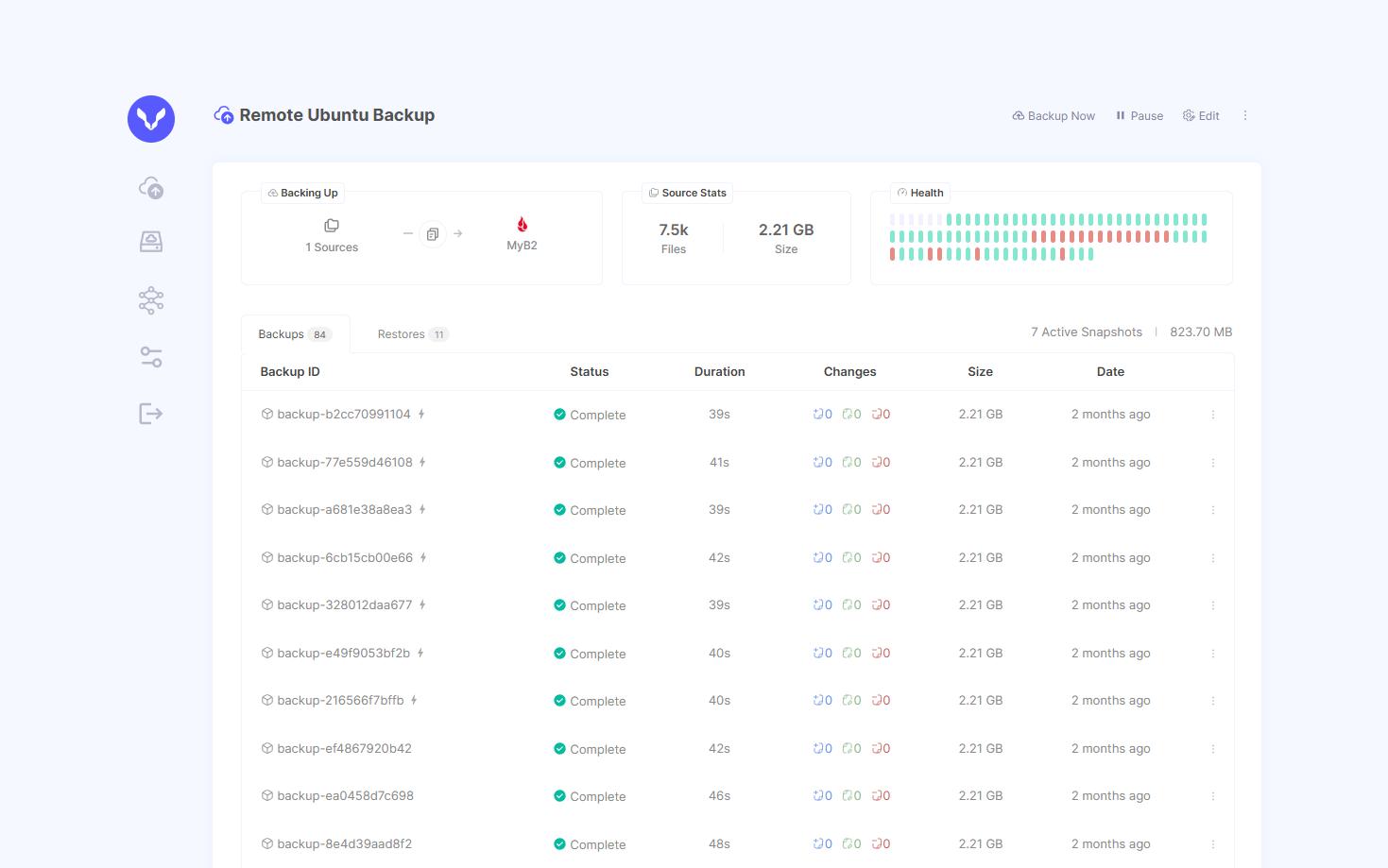Image resolution: width=1388 pixels, height=868 pixels.
Task: Open the cloud backup plans sidebar icon
Action: [x=151, y=188]
